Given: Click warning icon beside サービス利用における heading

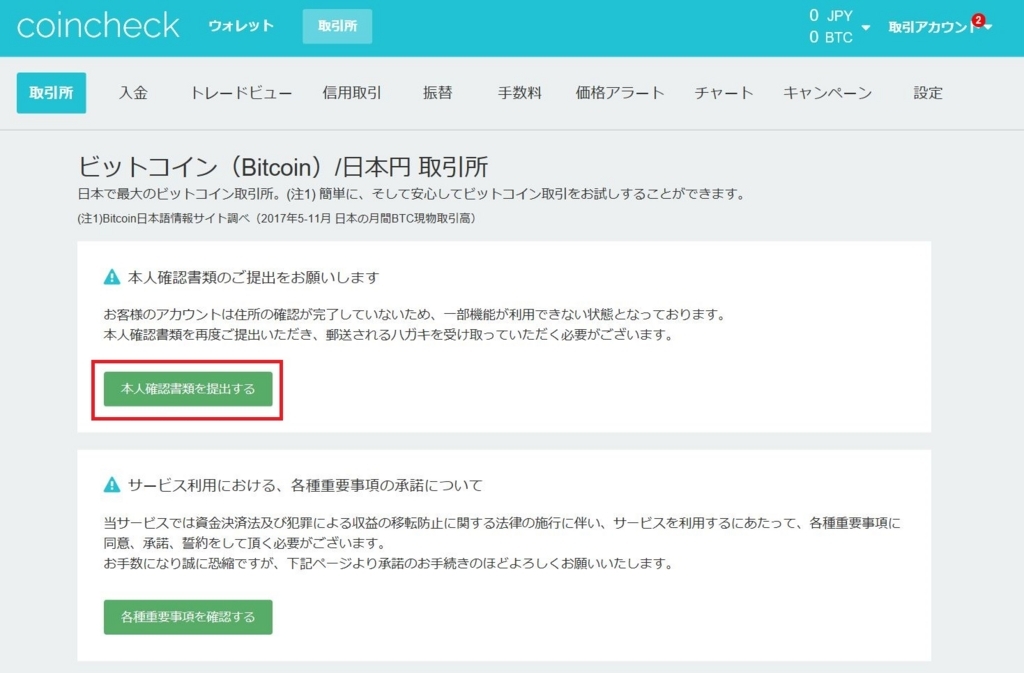Looking at the screenshot, I should coord(112,485).
